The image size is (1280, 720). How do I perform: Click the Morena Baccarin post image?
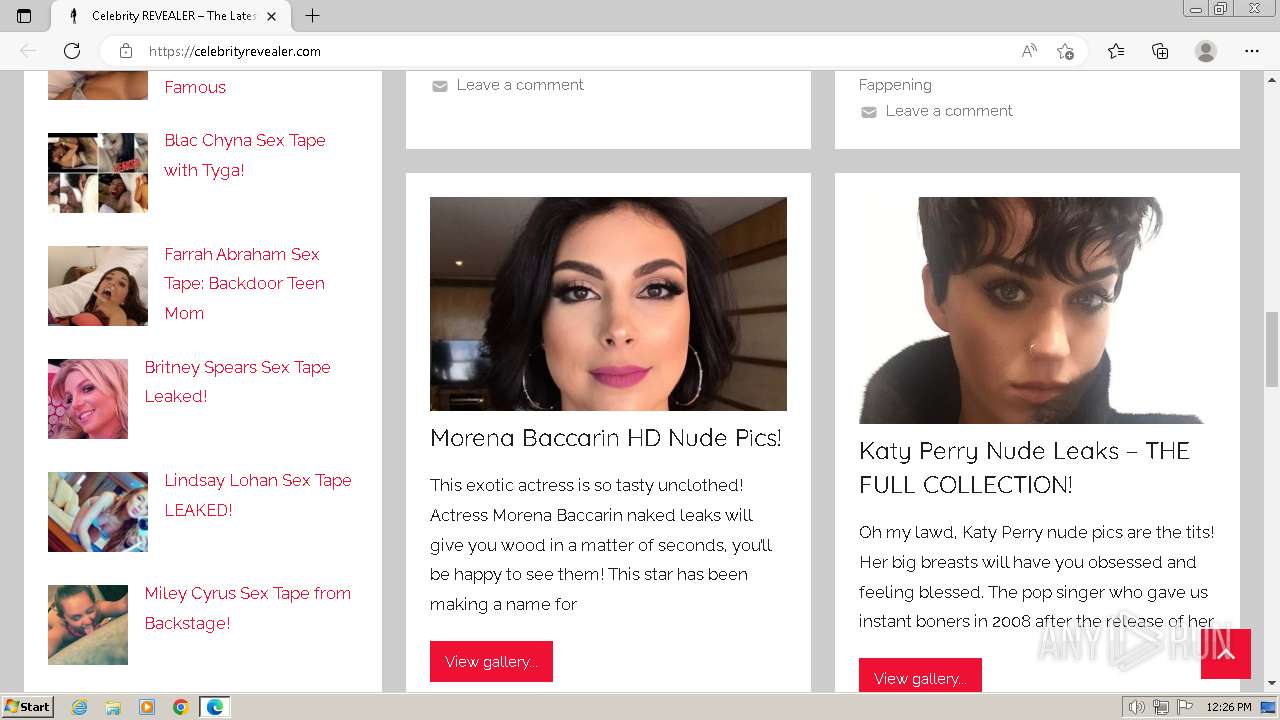click(x=608, y=304)
